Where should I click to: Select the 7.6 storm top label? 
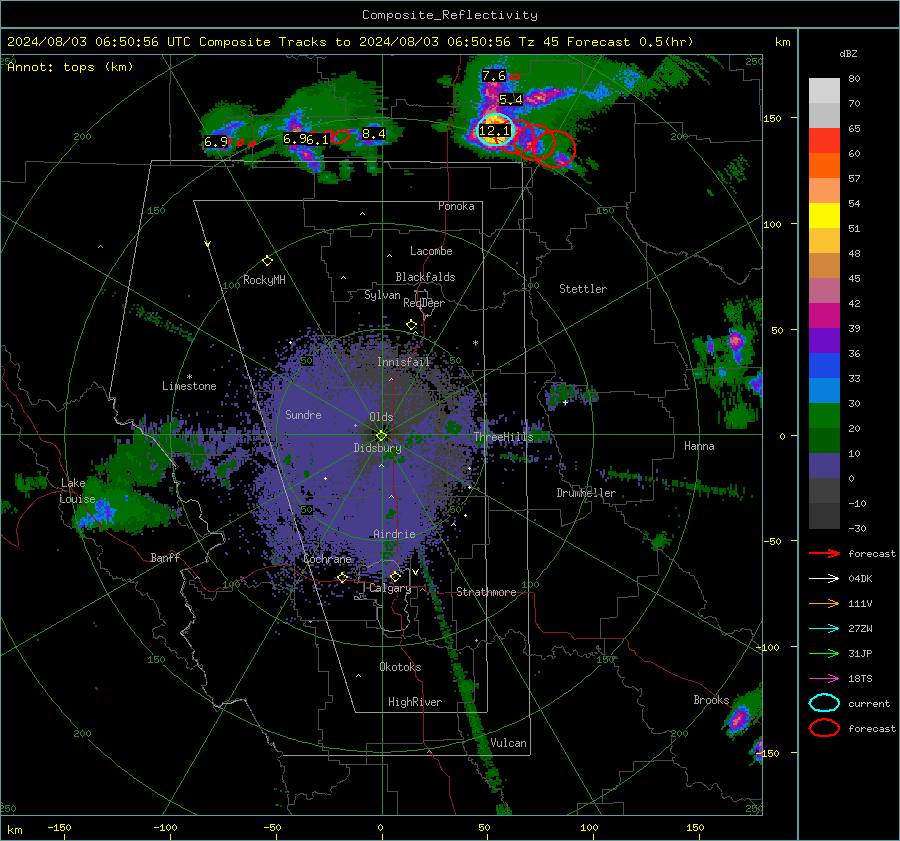click(494, 76)
